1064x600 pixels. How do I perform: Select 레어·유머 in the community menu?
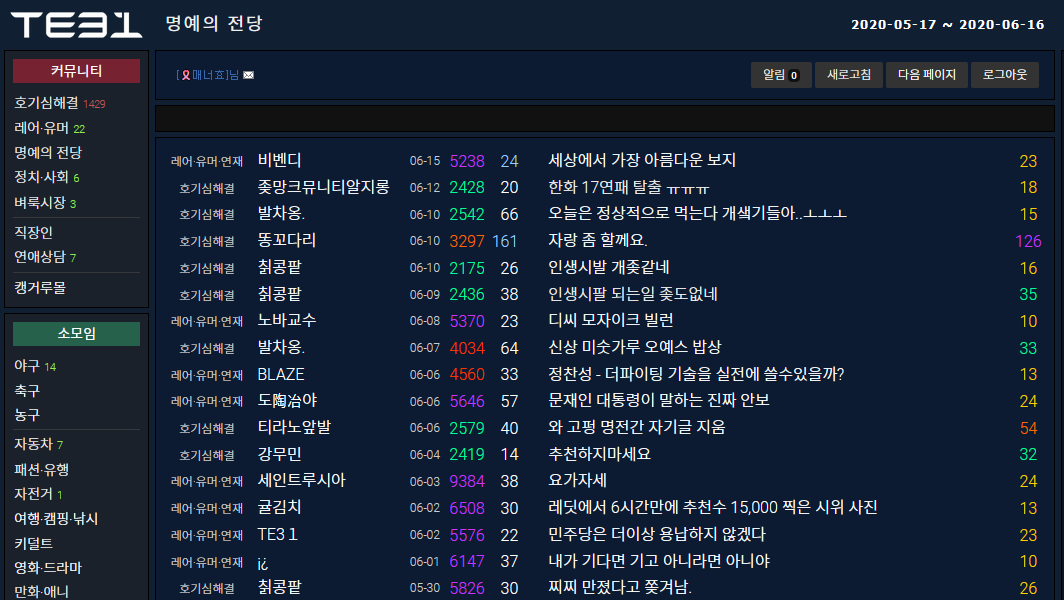(41, 128)
